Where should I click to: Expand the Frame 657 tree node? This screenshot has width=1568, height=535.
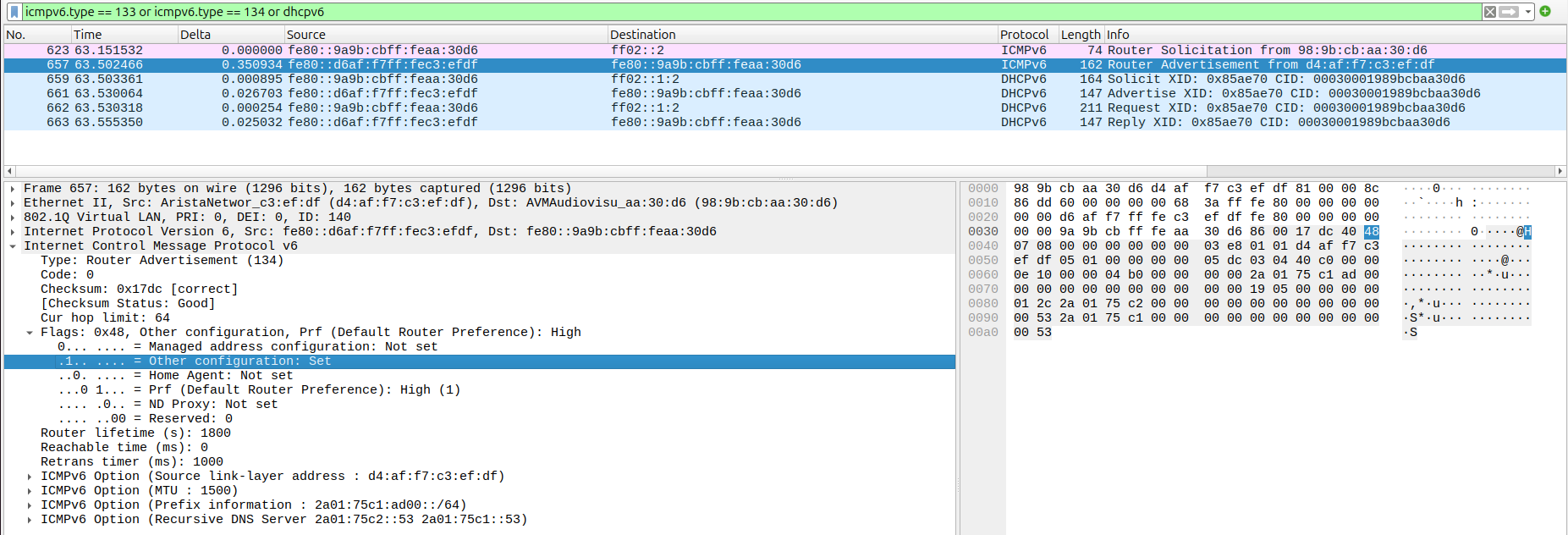coord(13,189)
